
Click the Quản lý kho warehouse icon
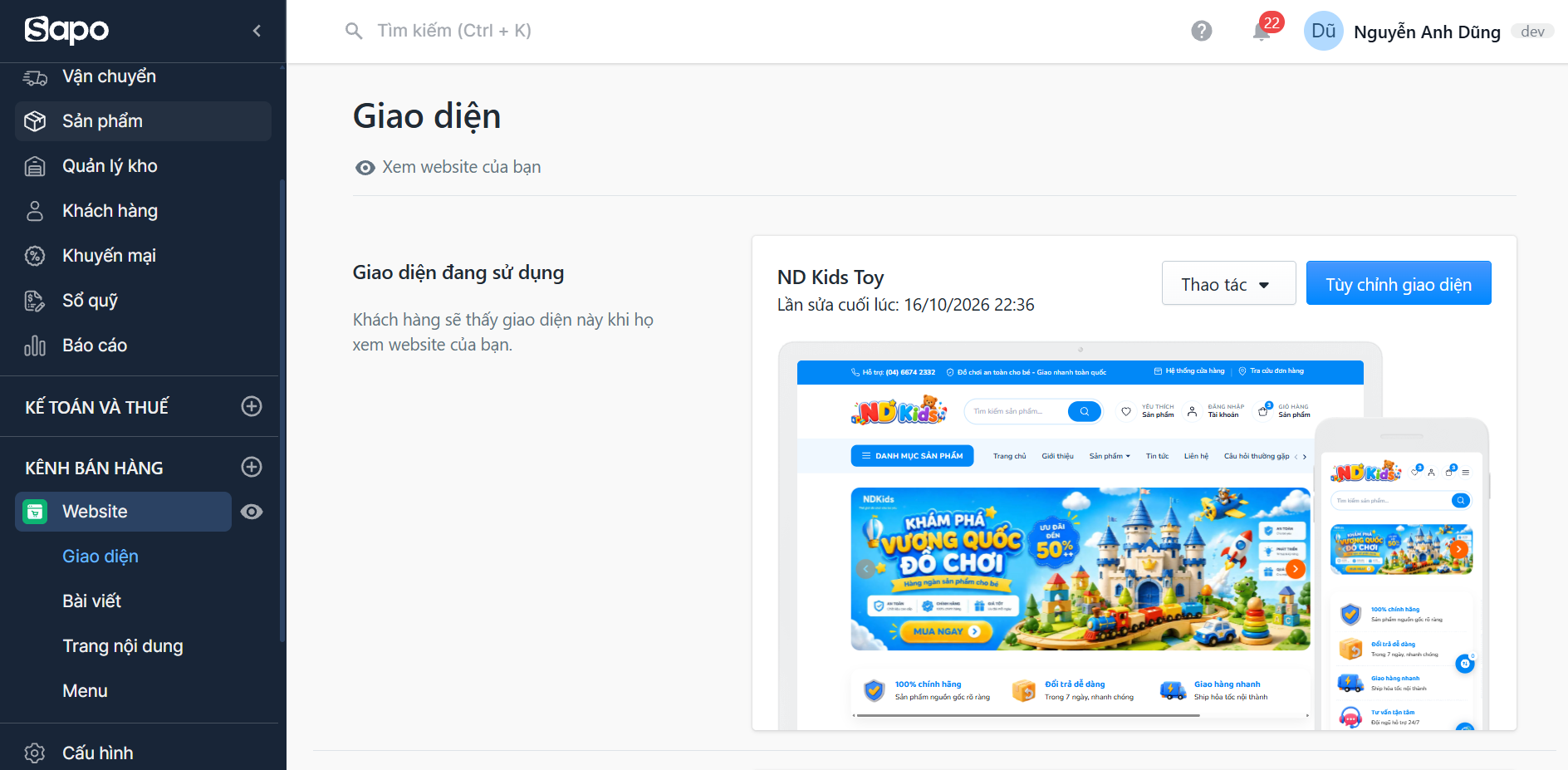(x=35, y=166)
